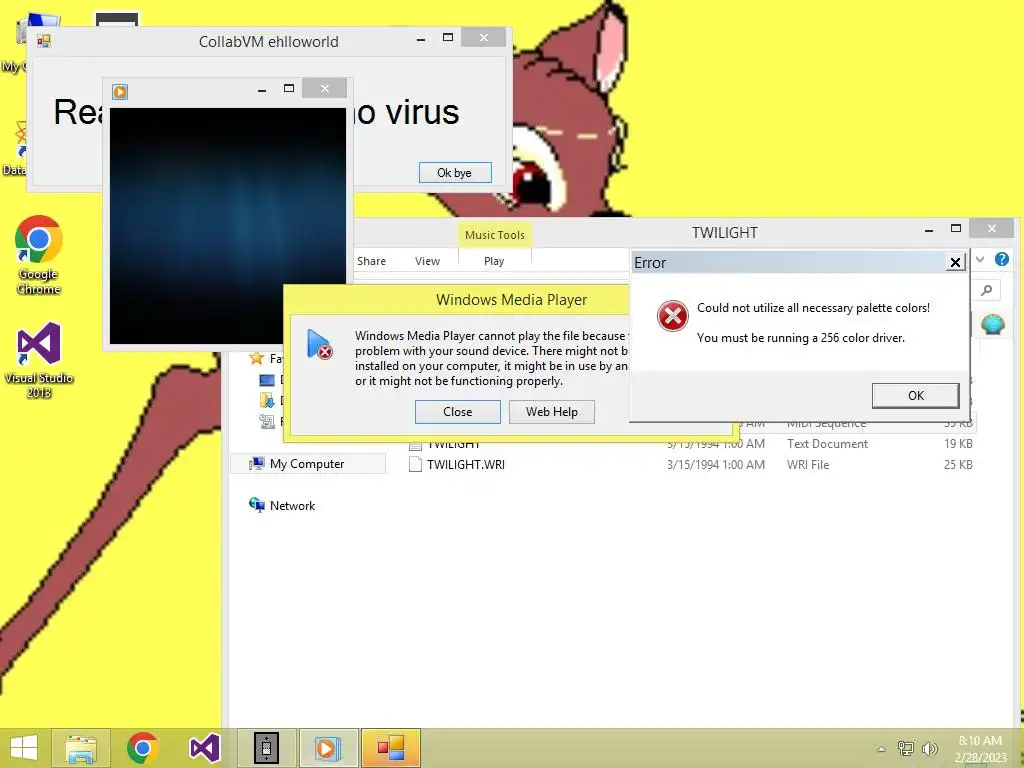This screenshot has height=768, width=1024.
Task: Open the Google Chrome desktop shortcut
Action: pos(39,255)
